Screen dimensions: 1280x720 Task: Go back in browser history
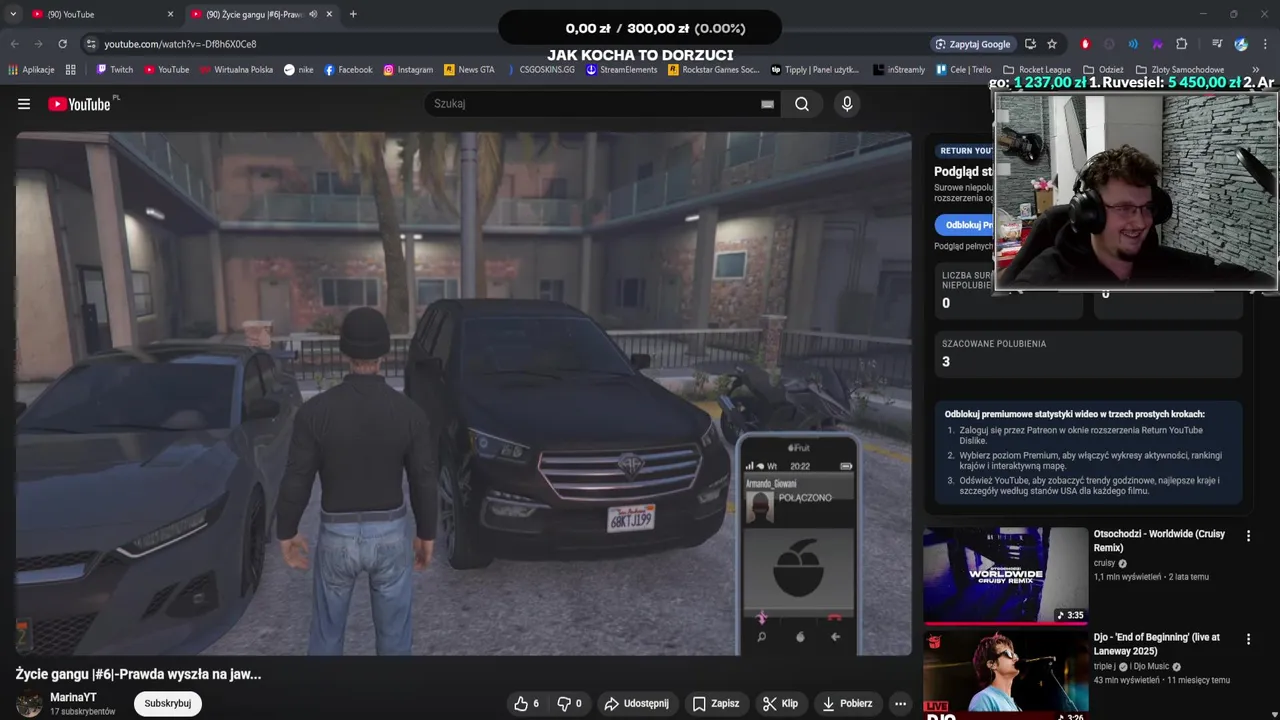click(x=15, y=44)
